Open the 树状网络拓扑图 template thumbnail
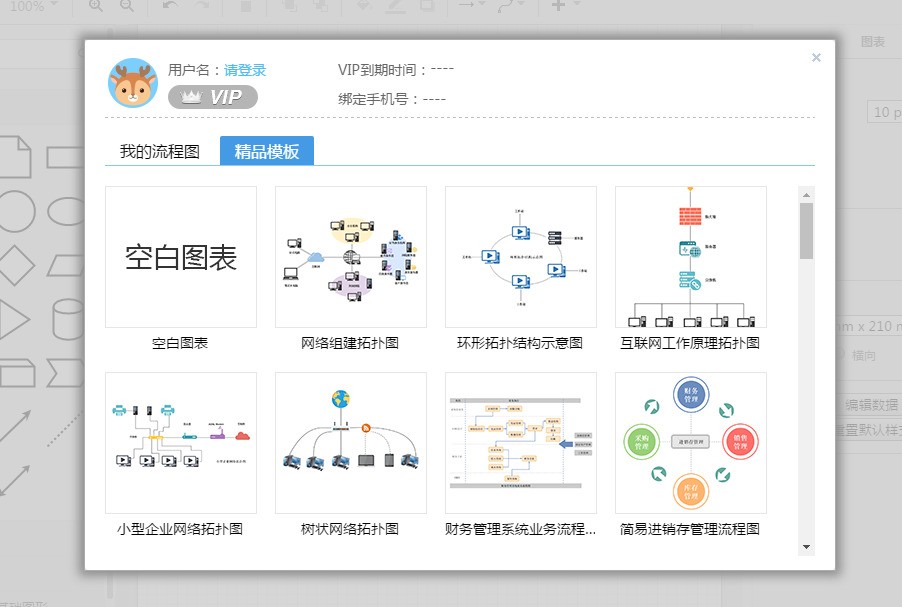902x607 pixels. [x=351, y=442]
